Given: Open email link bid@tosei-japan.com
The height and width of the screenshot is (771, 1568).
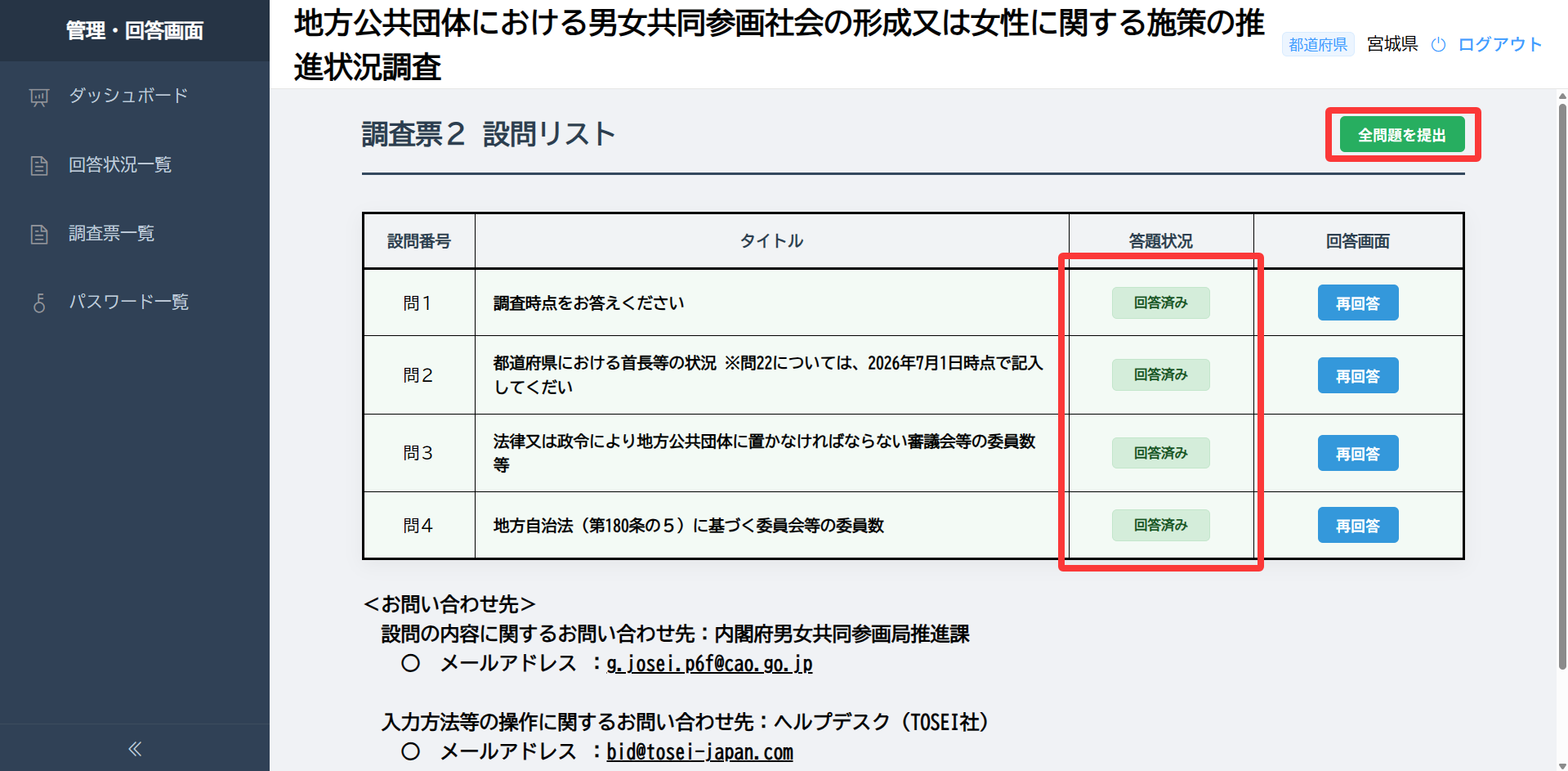Looking at the screenshot, I should point(699,752).
